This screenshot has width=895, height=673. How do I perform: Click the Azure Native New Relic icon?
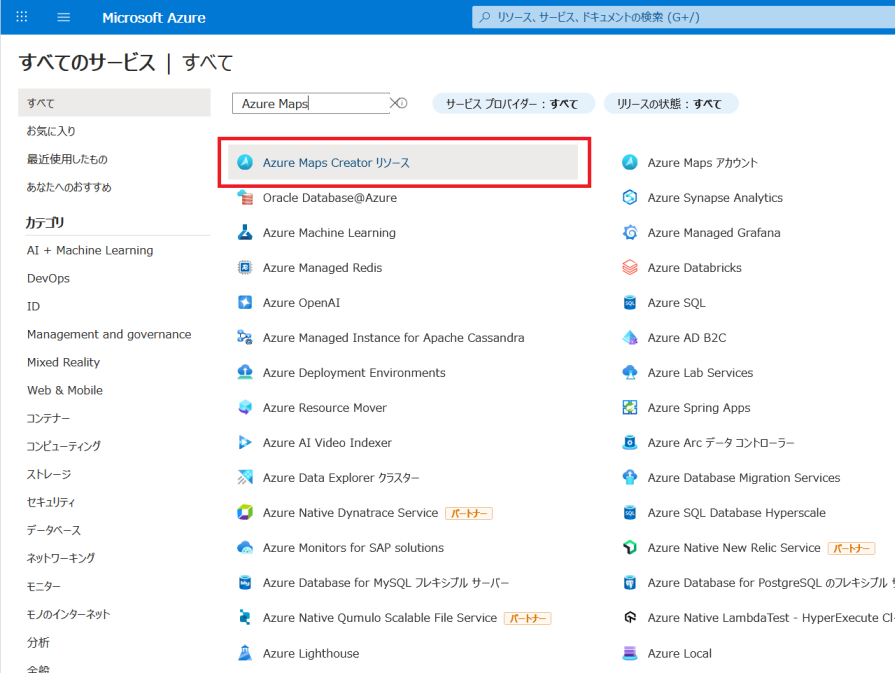pos(630,547)
